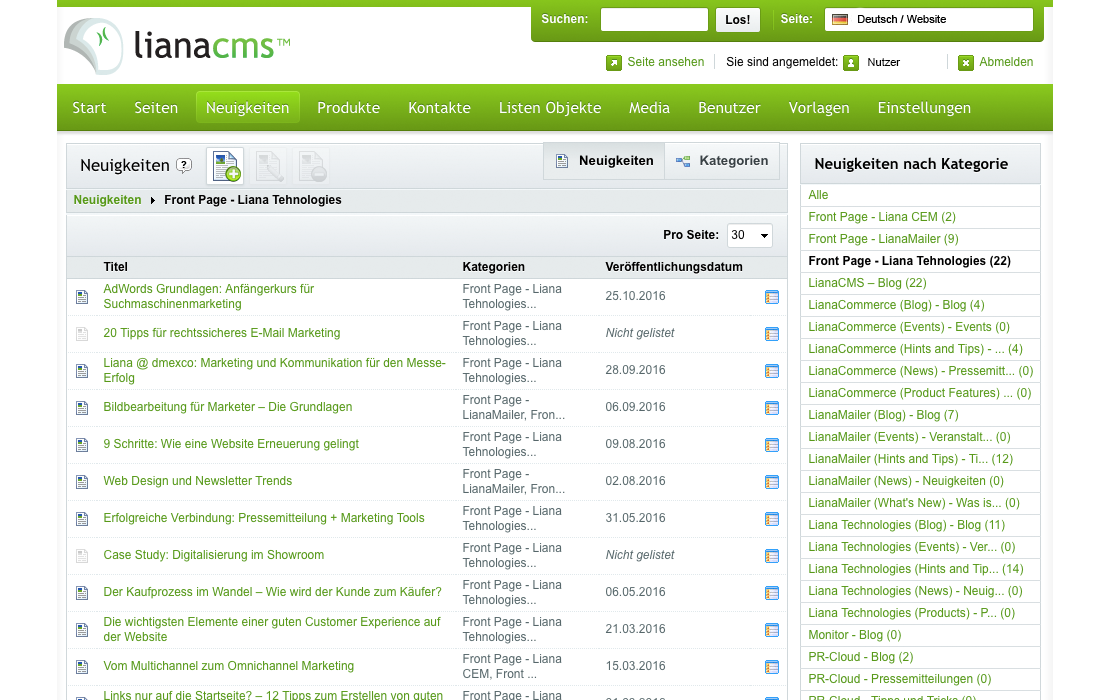Click the user avatar icon beside Nutzer
This screenshot has height=700, width=1100.
(851, 62)
